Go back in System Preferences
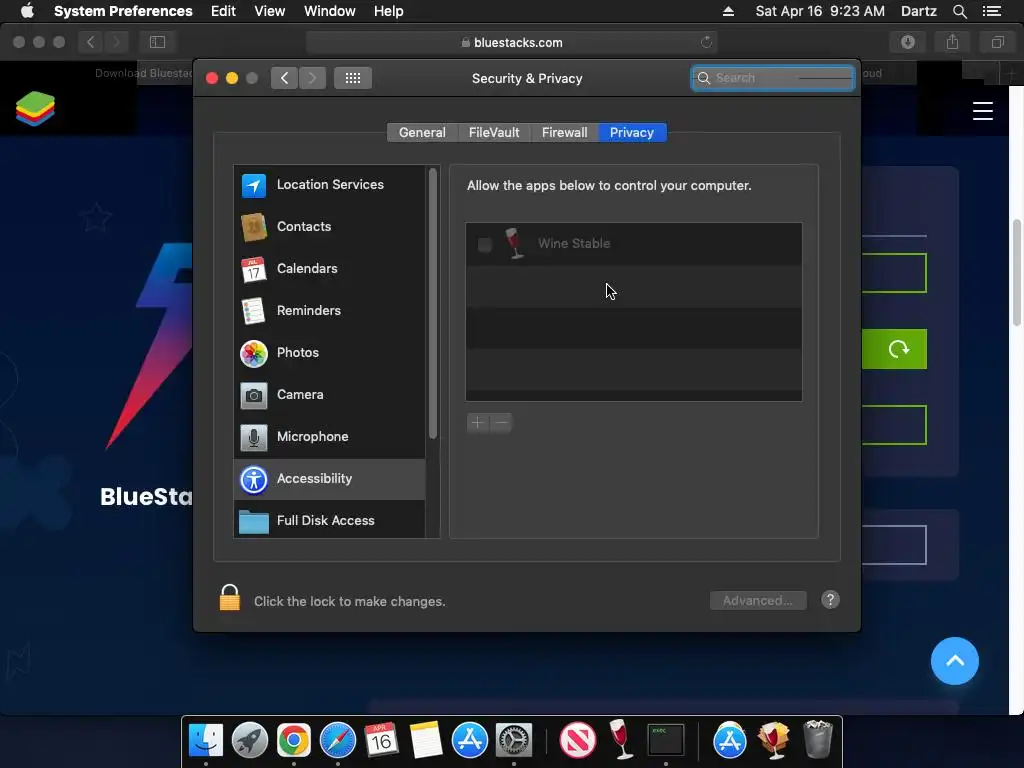The image size is (1024, 768). (284, 78)
